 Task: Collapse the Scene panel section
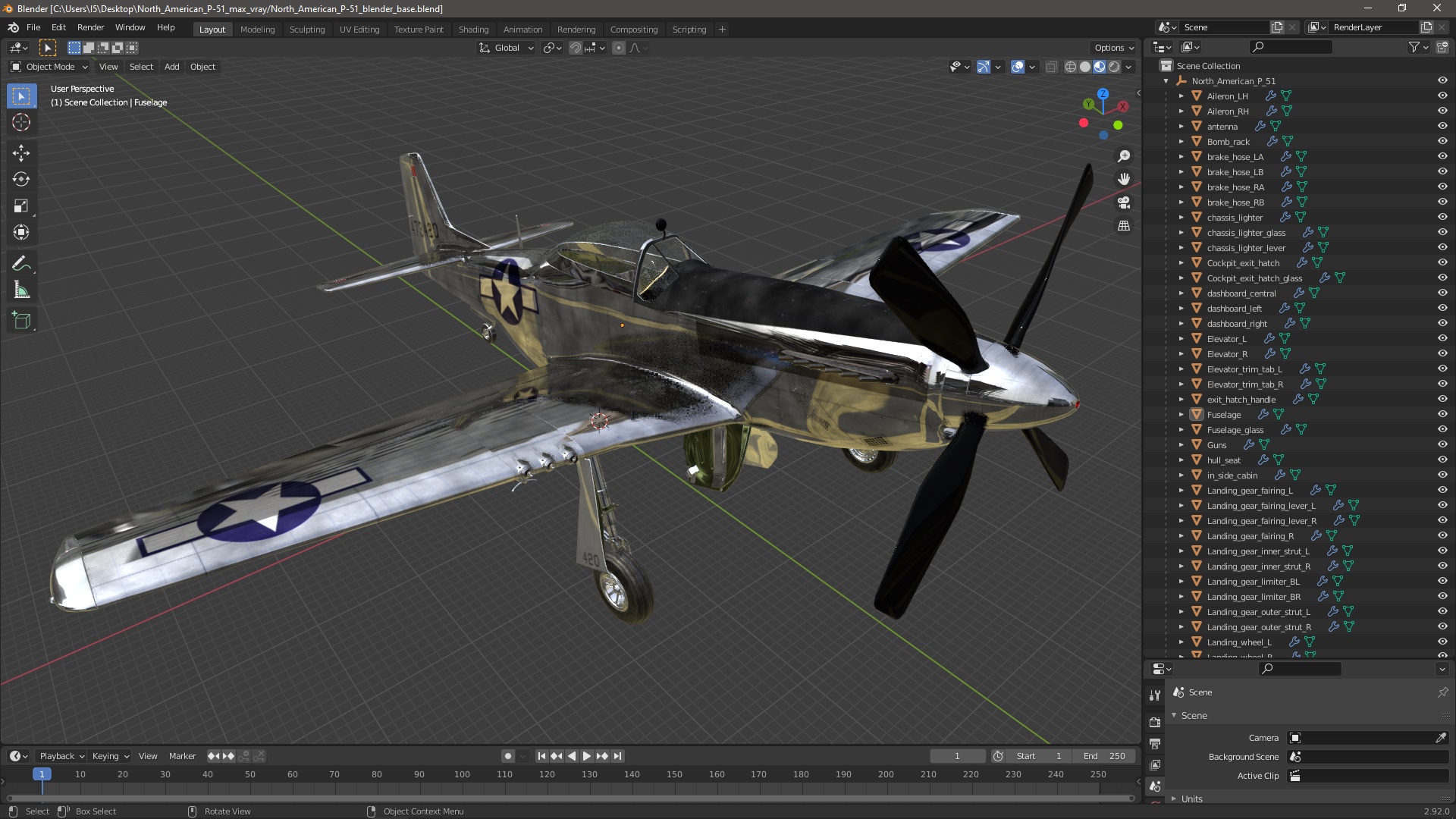pos(1174,715)
